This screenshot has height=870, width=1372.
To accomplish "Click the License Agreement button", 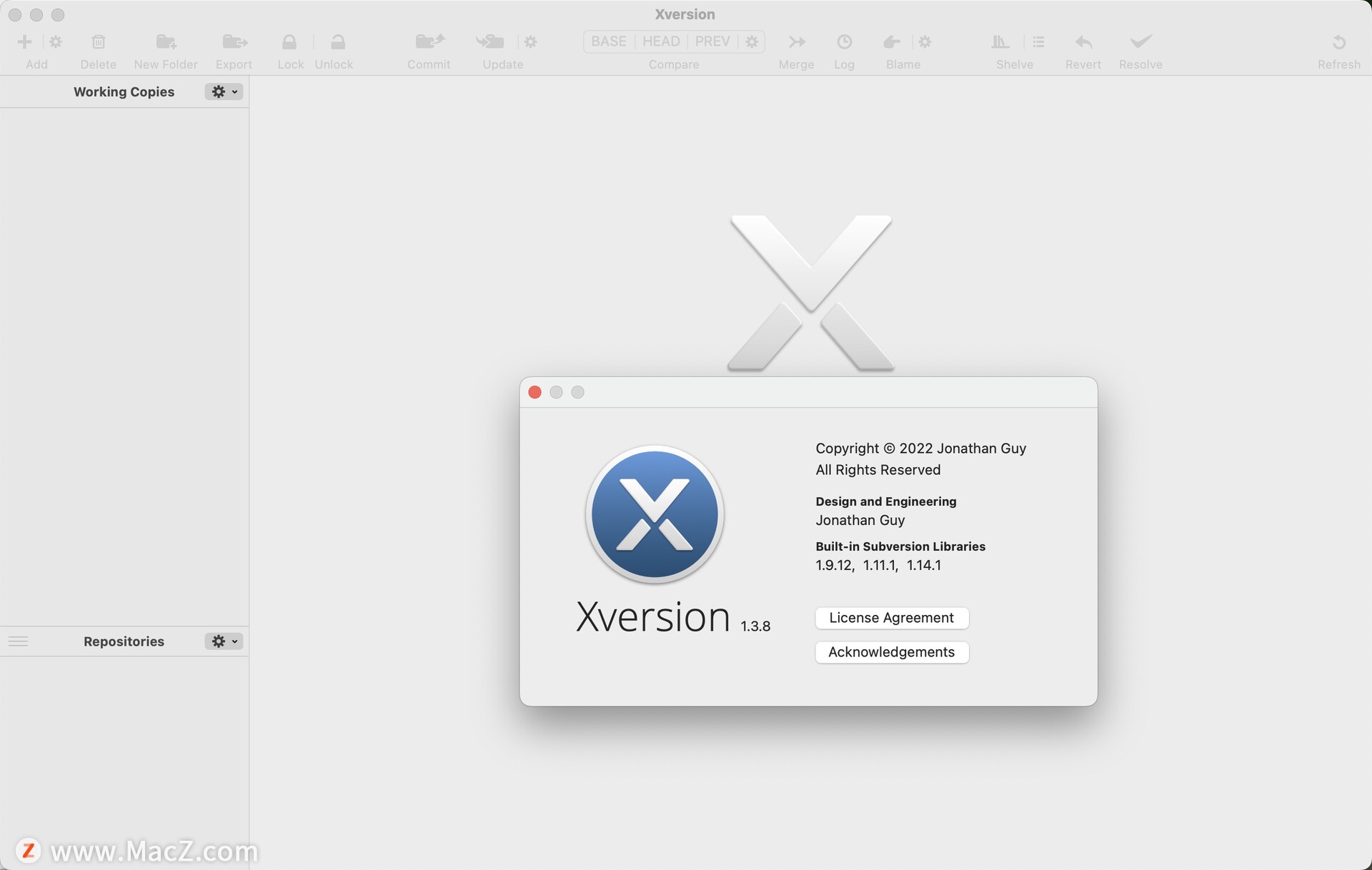I will click(892, 618).
